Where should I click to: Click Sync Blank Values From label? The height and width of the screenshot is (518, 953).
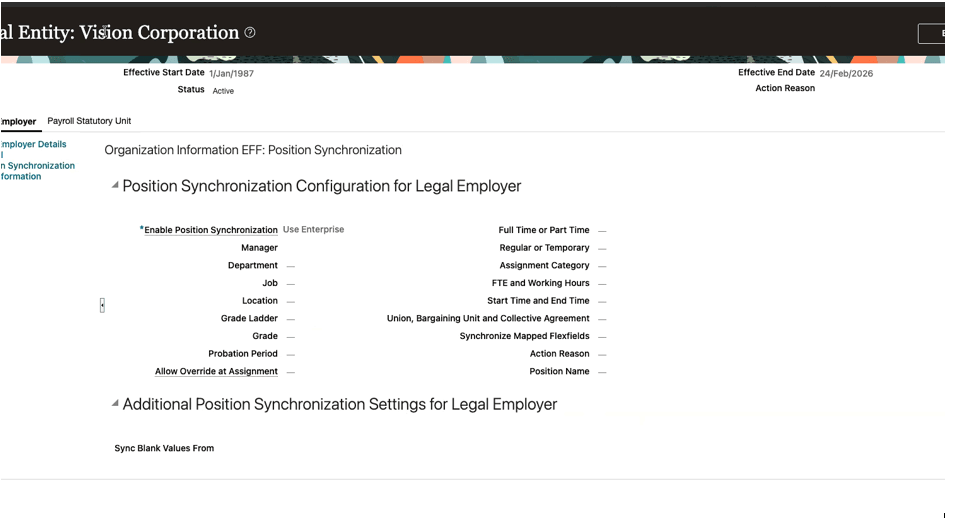pos(164,448)
